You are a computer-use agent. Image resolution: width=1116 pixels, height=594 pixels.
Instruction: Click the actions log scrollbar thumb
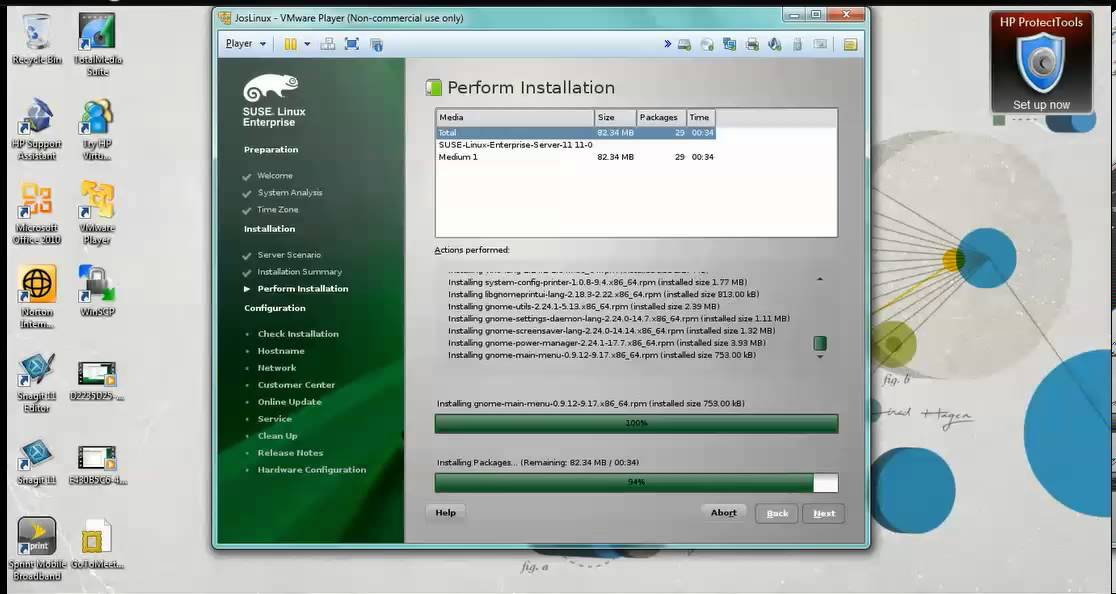tap(820, 344)
